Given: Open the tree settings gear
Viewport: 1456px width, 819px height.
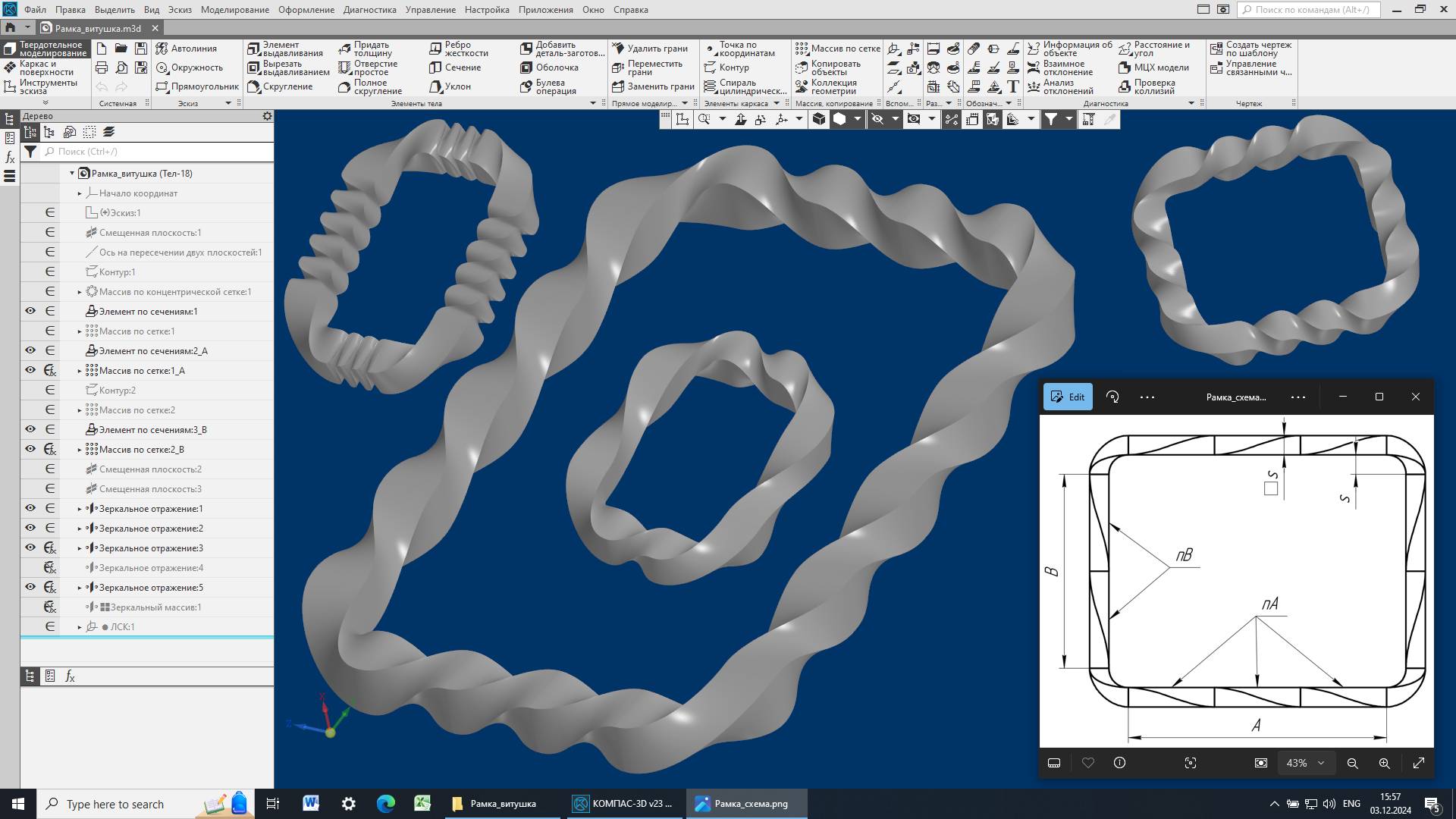Looking at the screenshot, I should coord(267,116).
